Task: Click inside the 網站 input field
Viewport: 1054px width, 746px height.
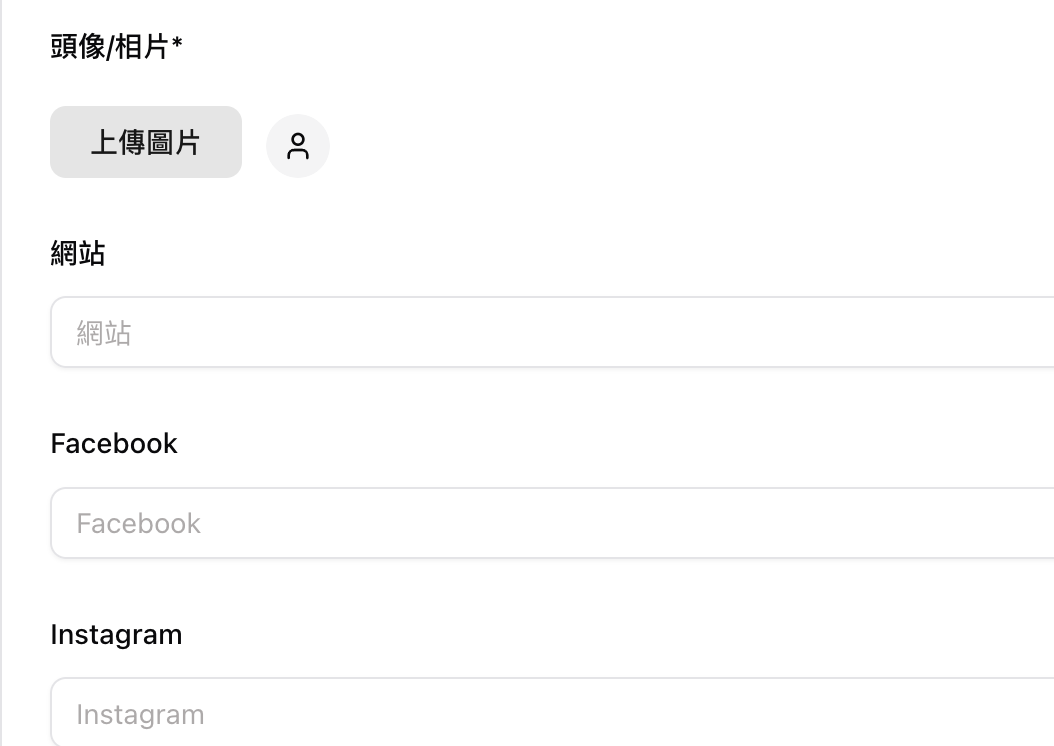Action: tap(400, 332)
